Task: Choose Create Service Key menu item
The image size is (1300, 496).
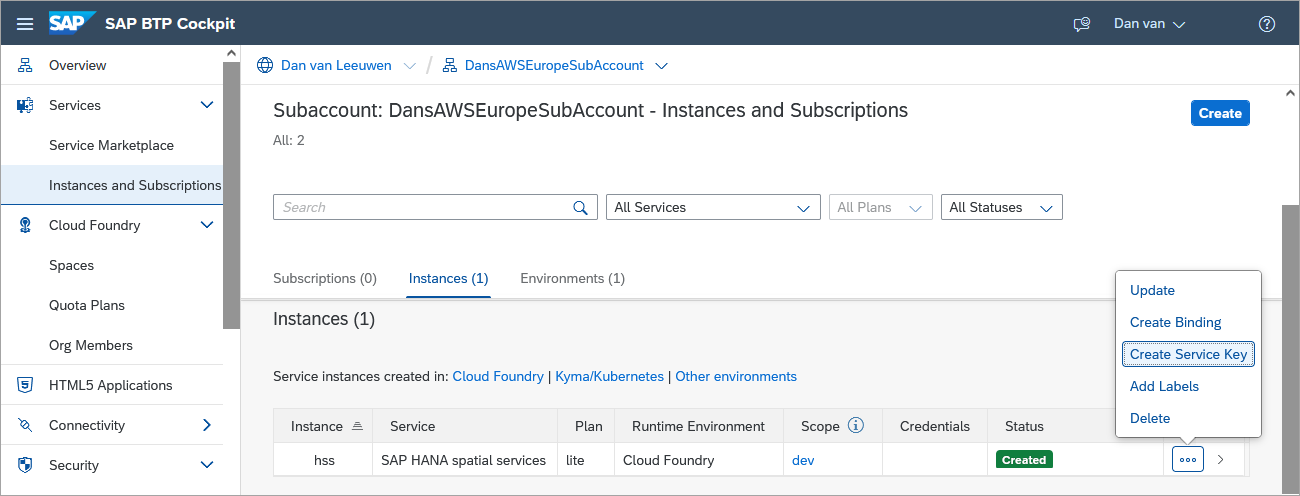Action: 1188,354
